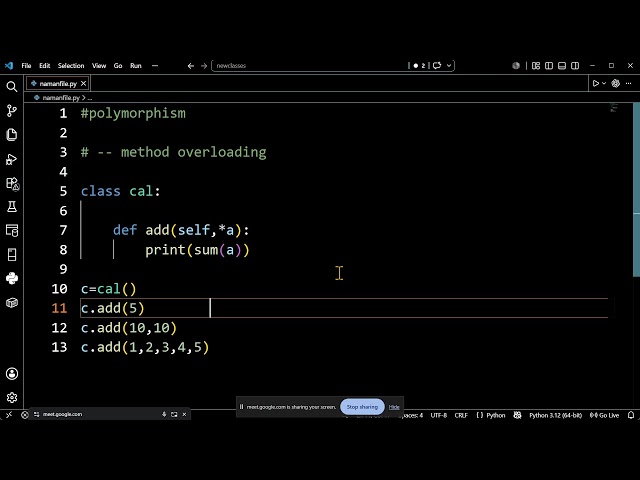Open the Selection menu
The height and width of the screenshot is (480, 640).
[71, 65]
